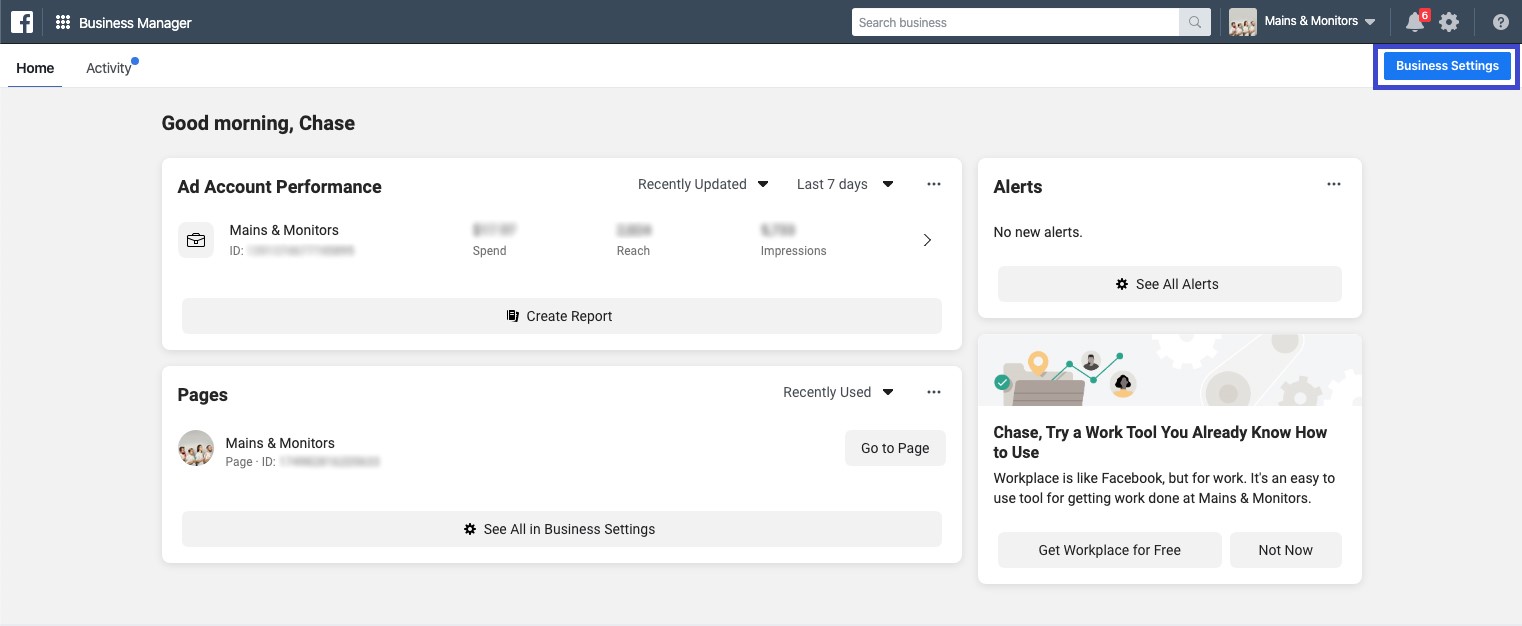Image resolution: width=1522 pixels, height=626 pixels.
Task: Click Get Workplace for Free
Action: [x=1110, y=550]
